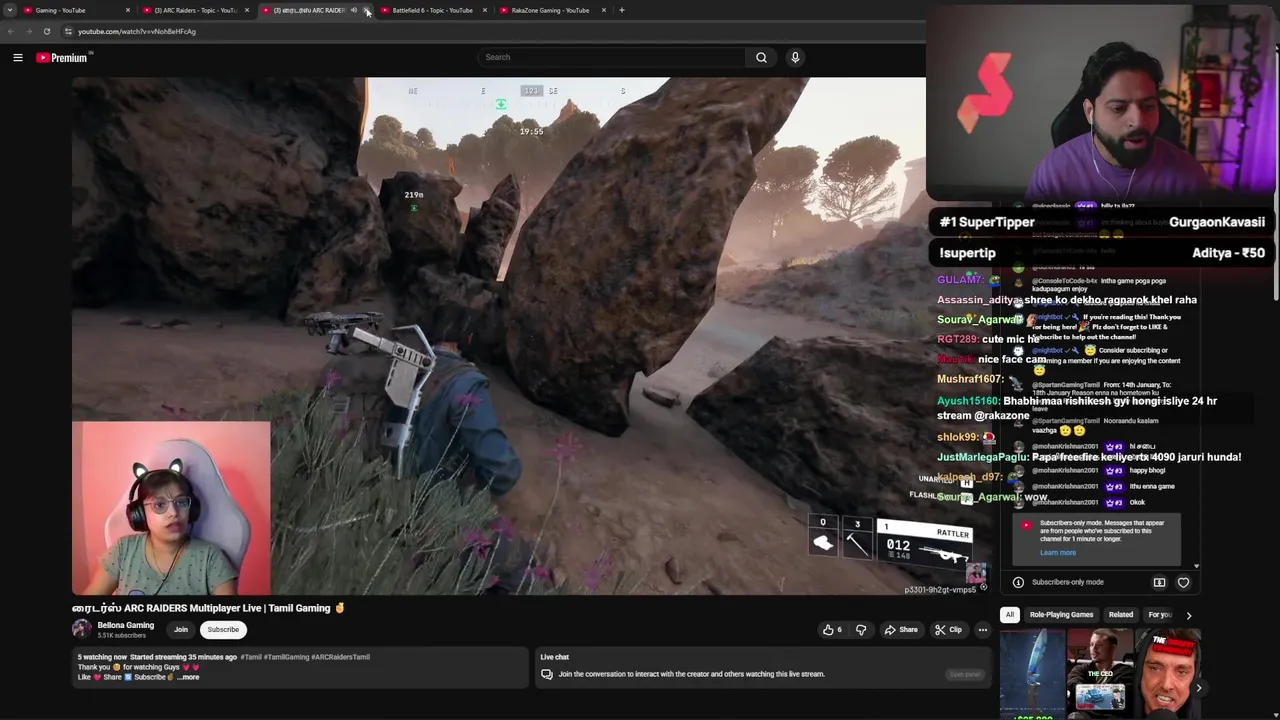Switch to Battlefield 6 - Topic tab
This screenshot has width=1280, height=720.
coord(432,10)
